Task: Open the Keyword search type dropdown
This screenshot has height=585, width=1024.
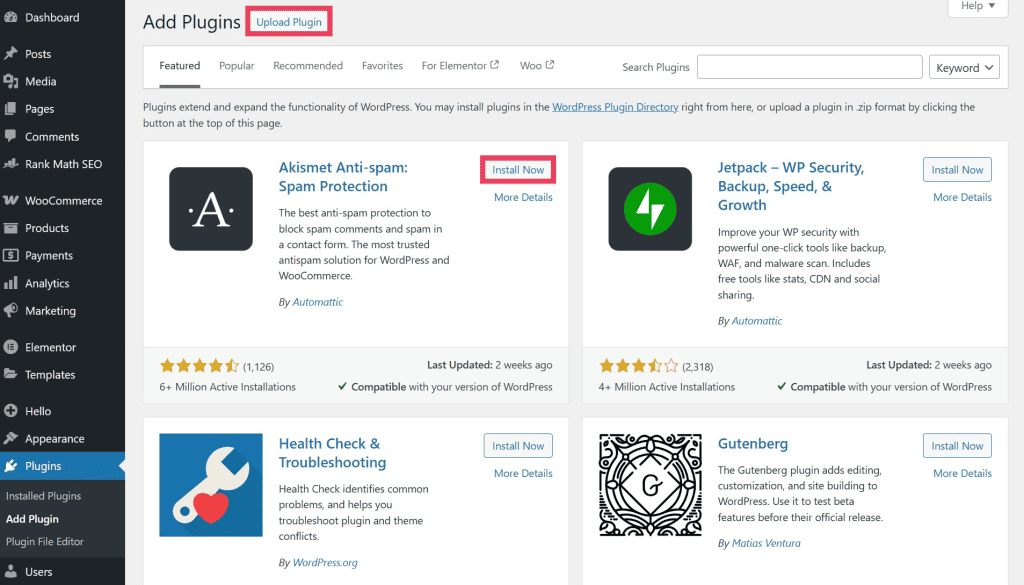Action: tap(964, 67)
